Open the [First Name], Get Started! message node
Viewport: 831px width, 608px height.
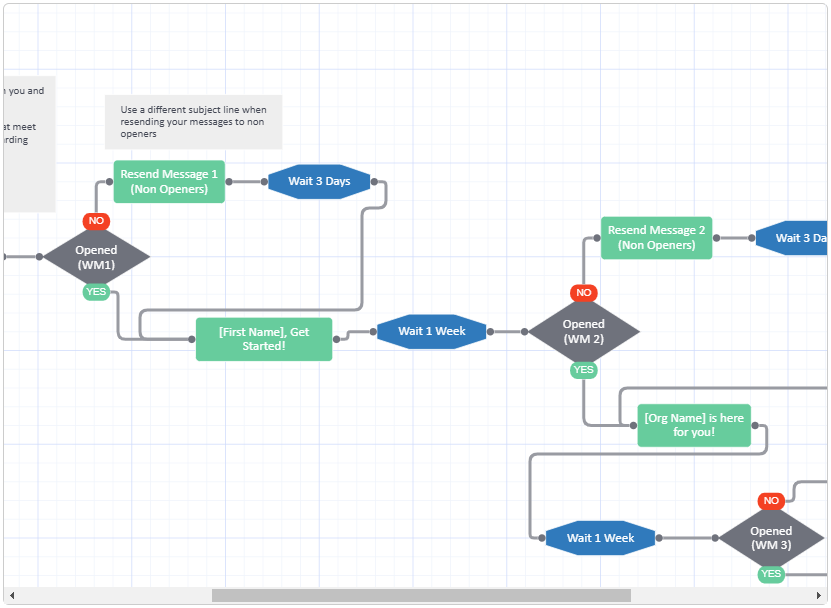pyautogui.click(x=264, y=339)
